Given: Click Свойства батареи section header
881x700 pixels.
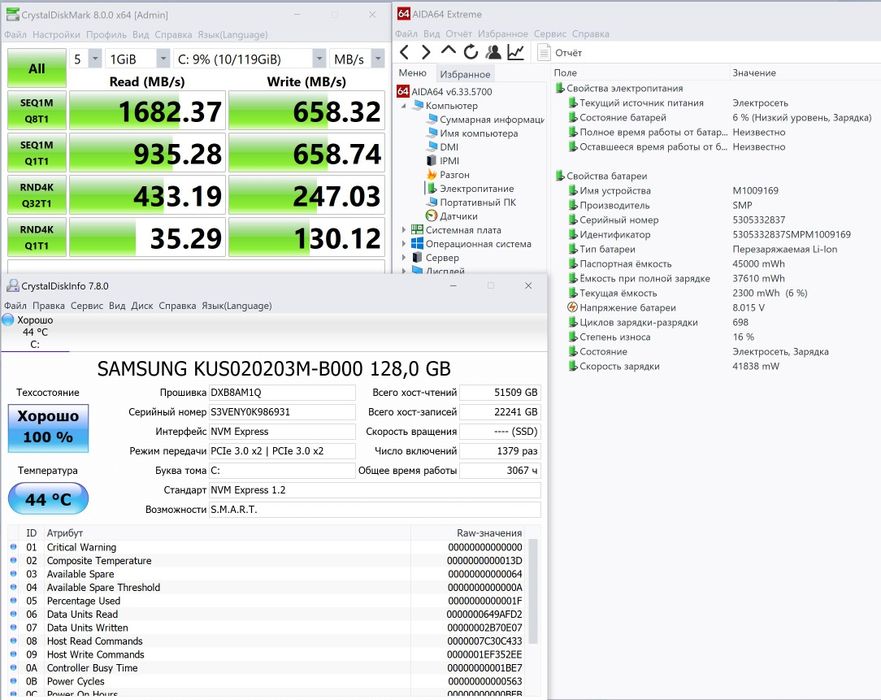Looking at the screenshot, I should pos(601,176).
